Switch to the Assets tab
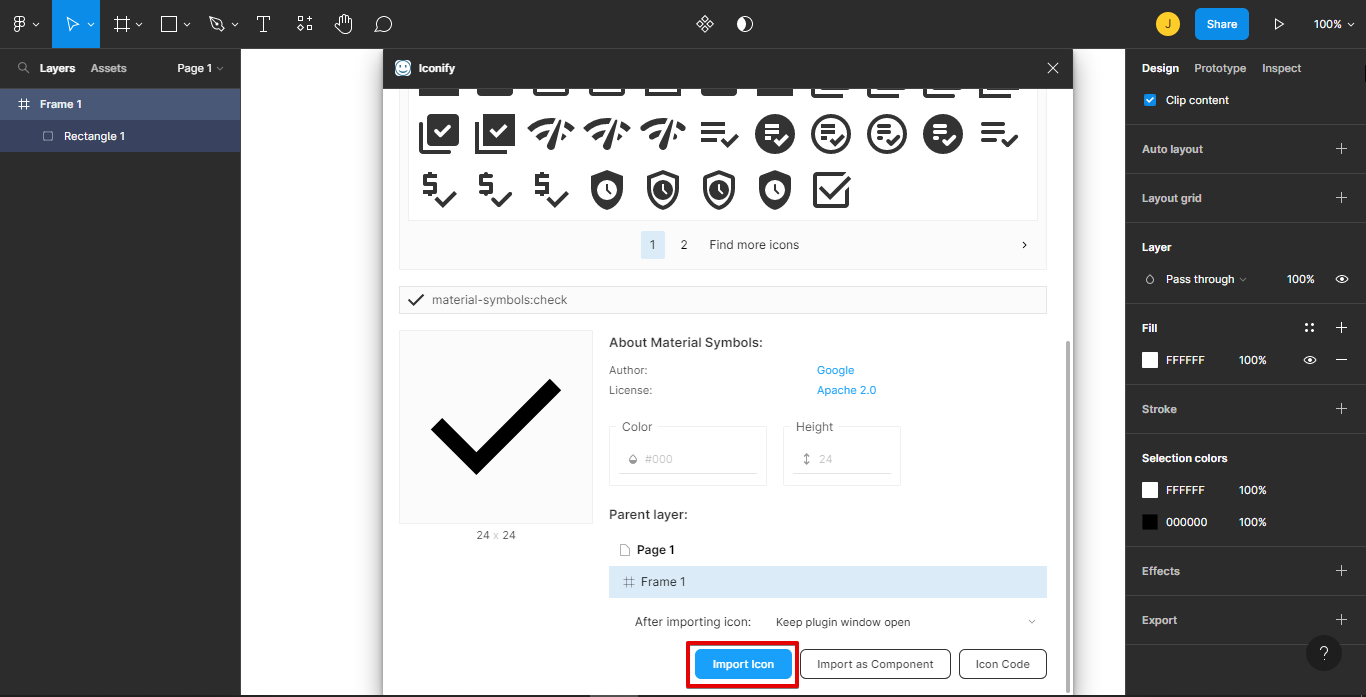 point(108,68)
